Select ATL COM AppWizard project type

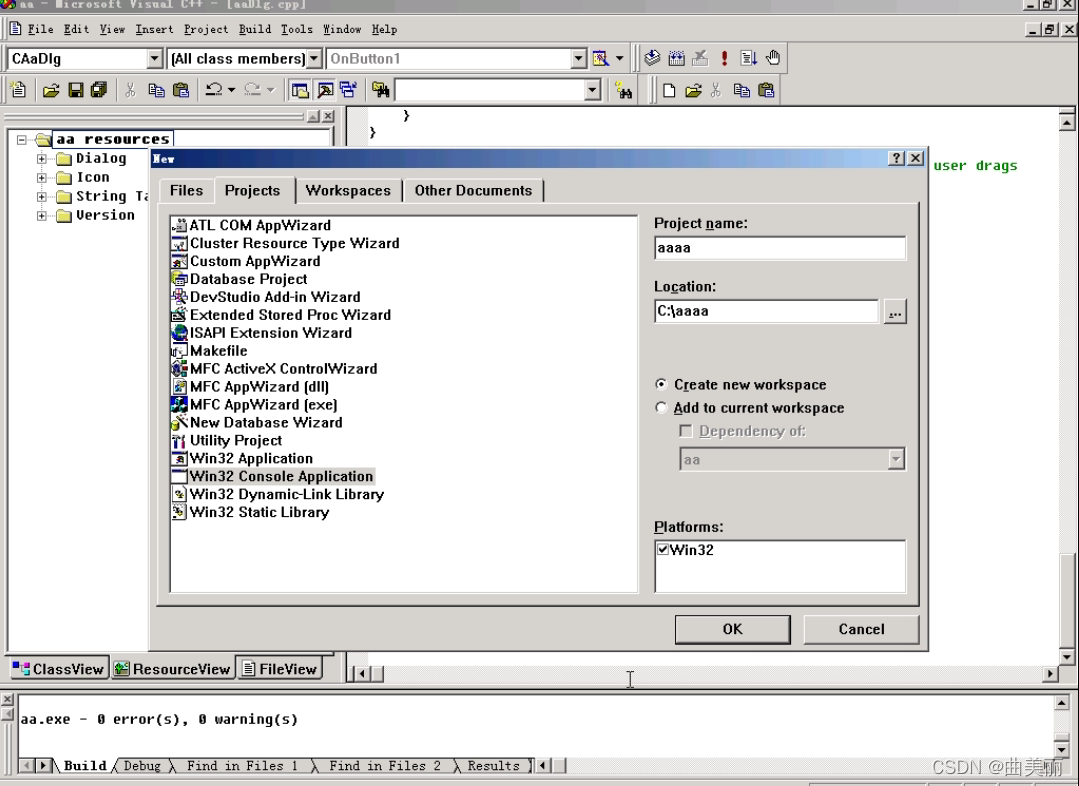coord(260,225)
